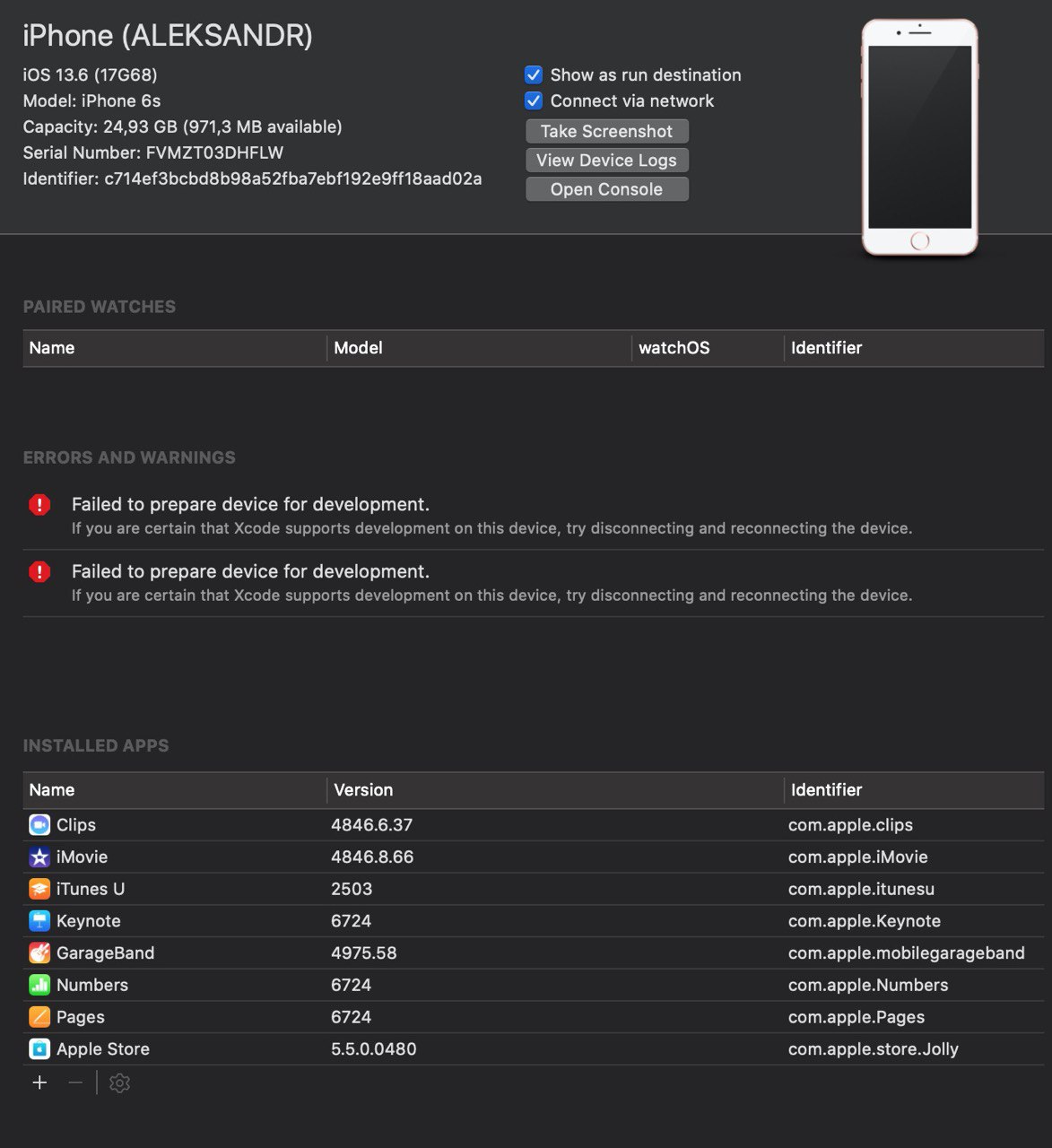1052x1148 pixels.
Task: Click com.apple.mobilegarageband identifier
Action: [907, 952]
